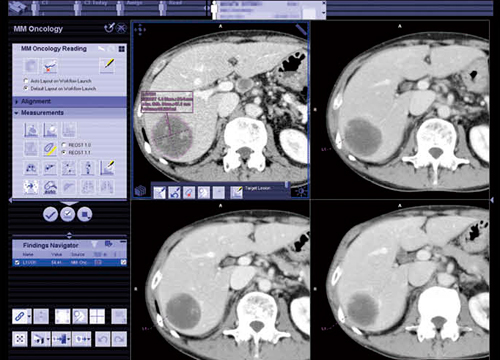Open the dropdown arrow next to the link tool
This screenshot has height=360, width=500.
click(x=29, y=317)
